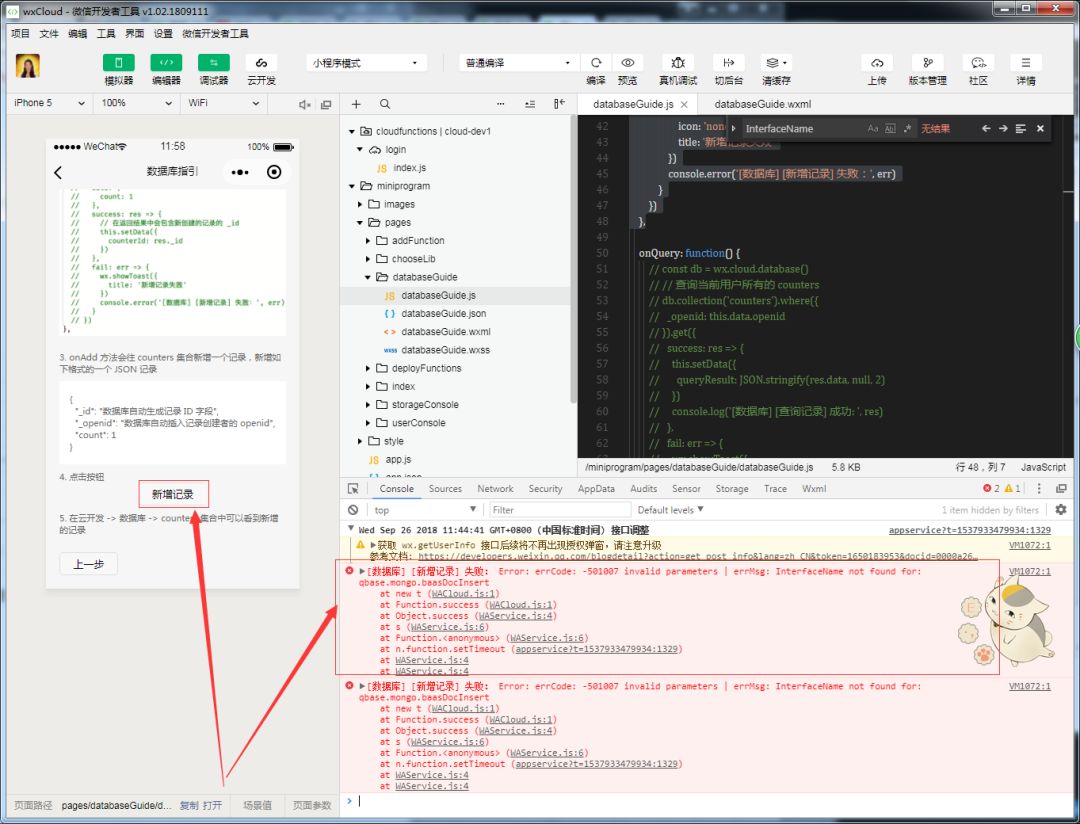1080x824 pixels.
Task: Click the upload (上传) icon
Action: [x=877, y=63]
